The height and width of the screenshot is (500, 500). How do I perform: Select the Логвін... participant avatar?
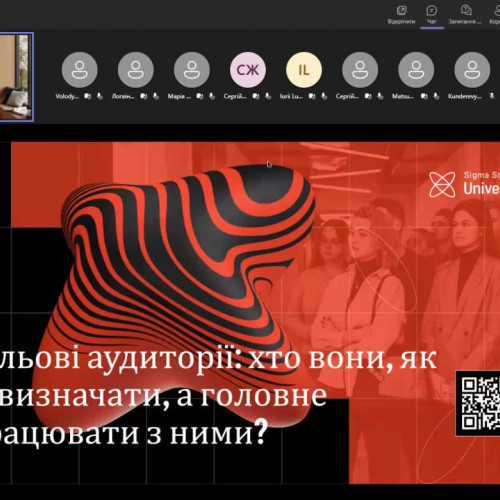[x=136, y=70]
